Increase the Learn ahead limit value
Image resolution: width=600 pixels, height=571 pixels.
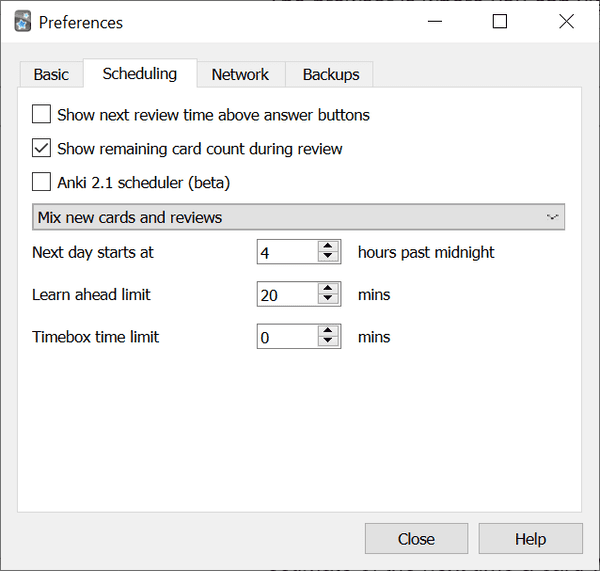(x=328, y=288)
